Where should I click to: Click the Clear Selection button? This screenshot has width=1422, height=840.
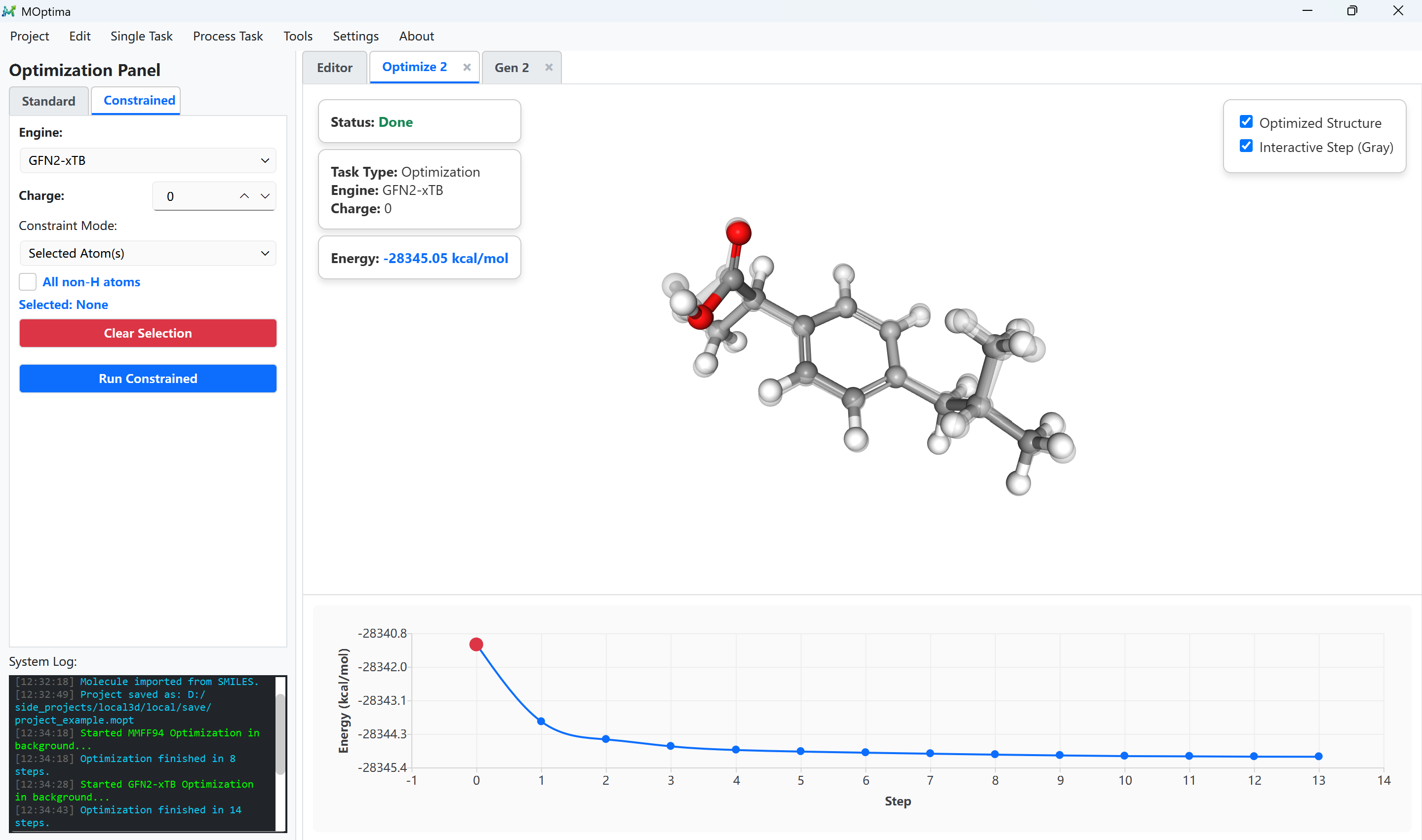148,334
